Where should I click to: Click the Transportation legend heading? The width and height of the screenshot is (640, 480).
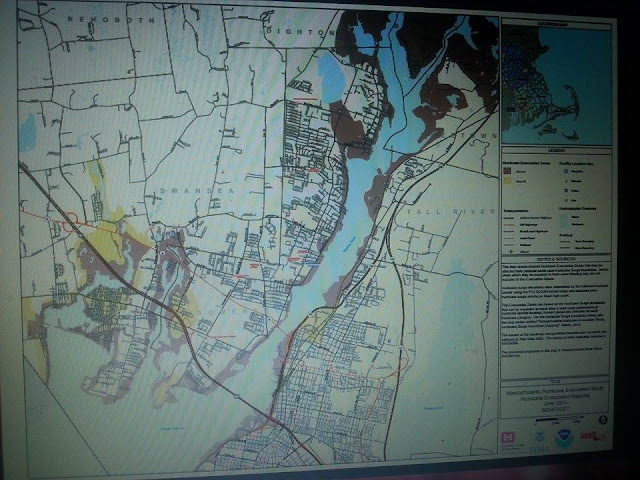[x=516, y=211]
